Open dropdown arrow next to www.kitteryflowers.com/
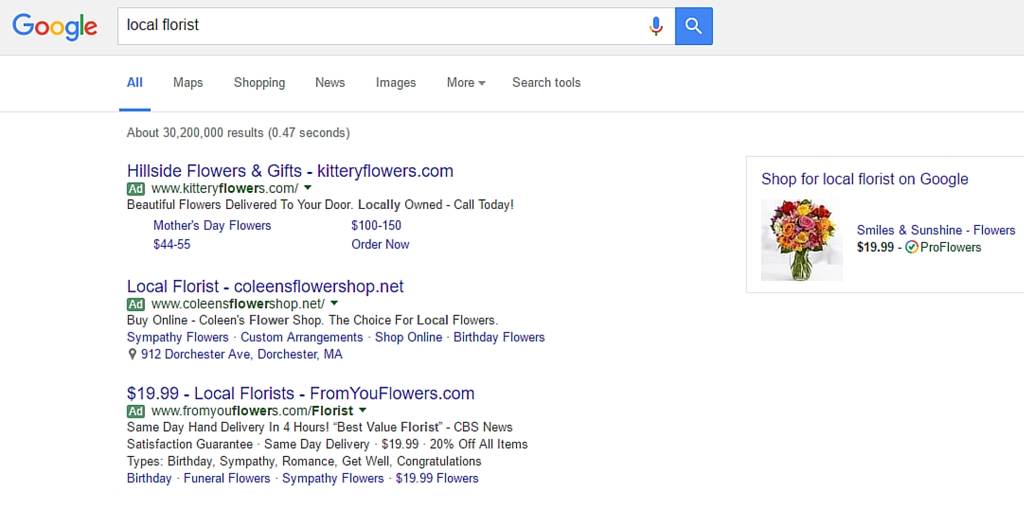Viewport: 1024px width, 512px height. point(308,188)
